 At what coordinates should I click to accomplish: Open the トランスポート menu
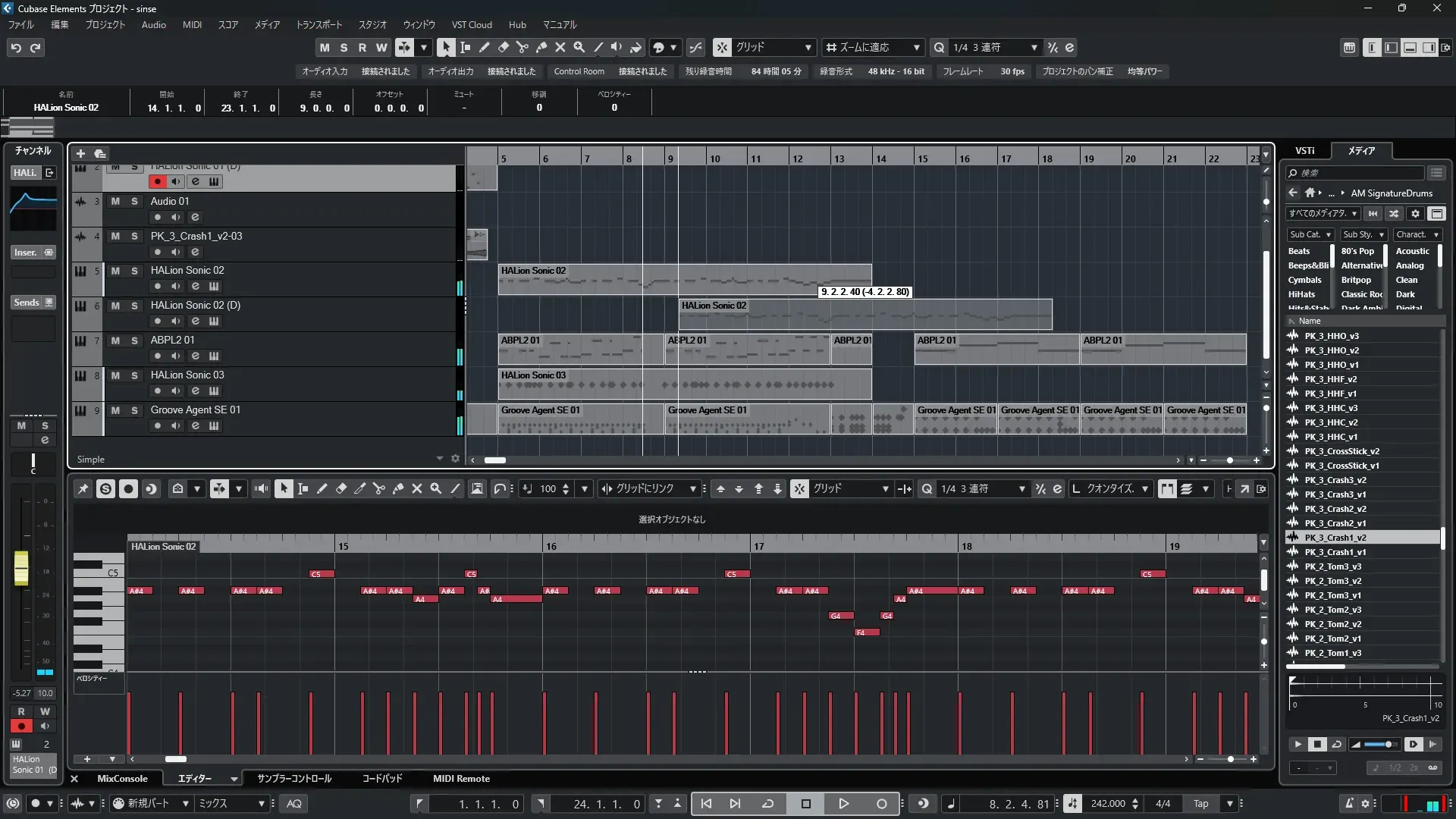pos(318,25)
